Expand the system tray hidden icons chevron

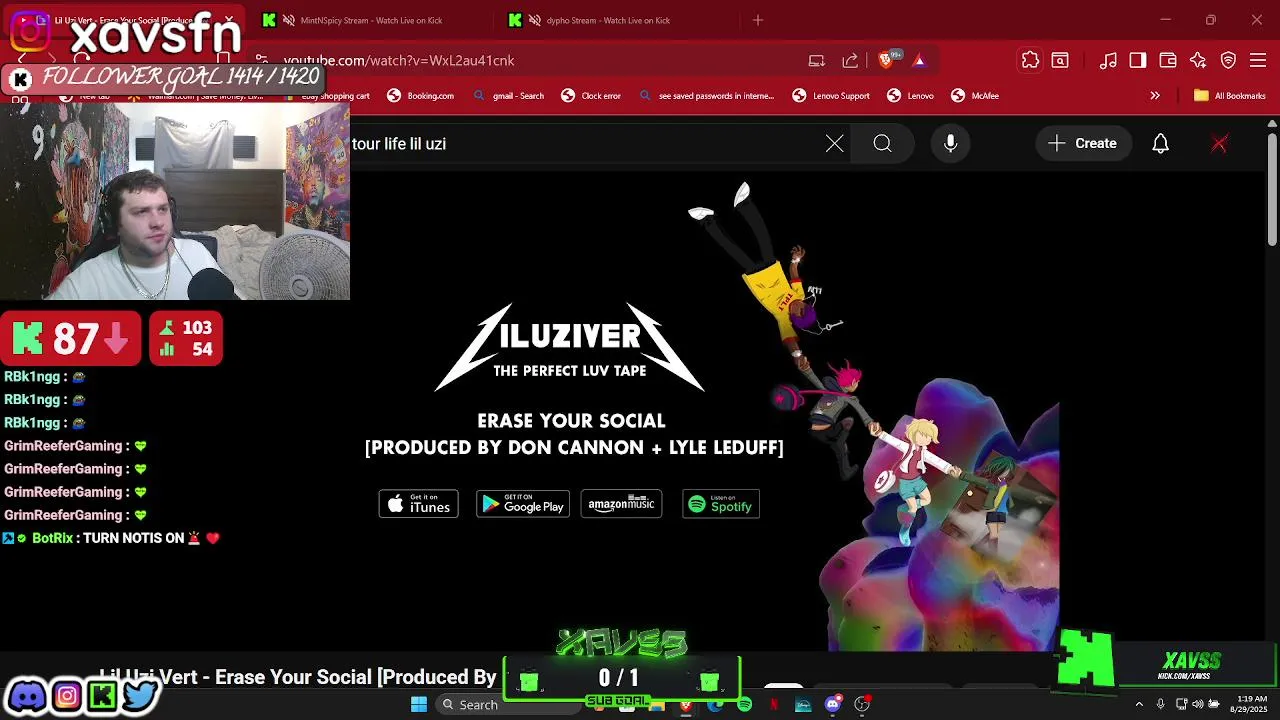[x=1139, y=705]
